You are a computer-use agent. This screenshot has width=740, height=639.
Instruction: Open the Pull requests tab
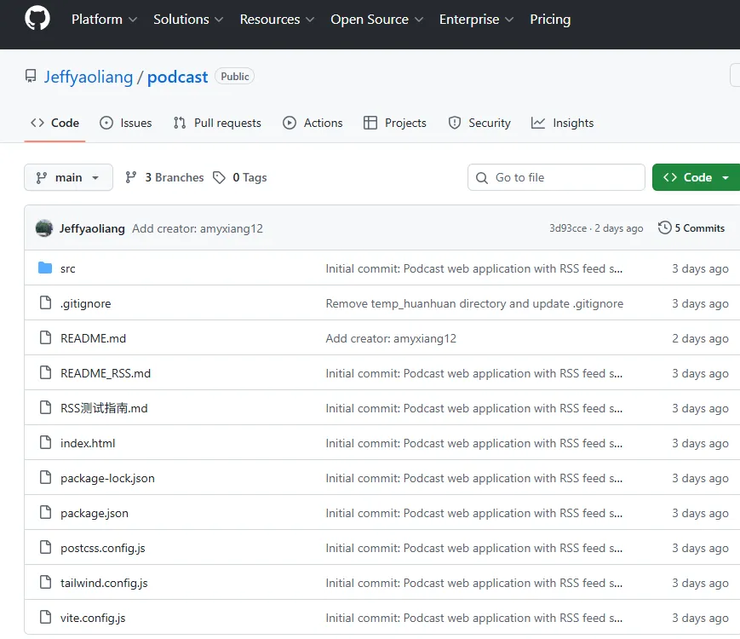[217, 123]
